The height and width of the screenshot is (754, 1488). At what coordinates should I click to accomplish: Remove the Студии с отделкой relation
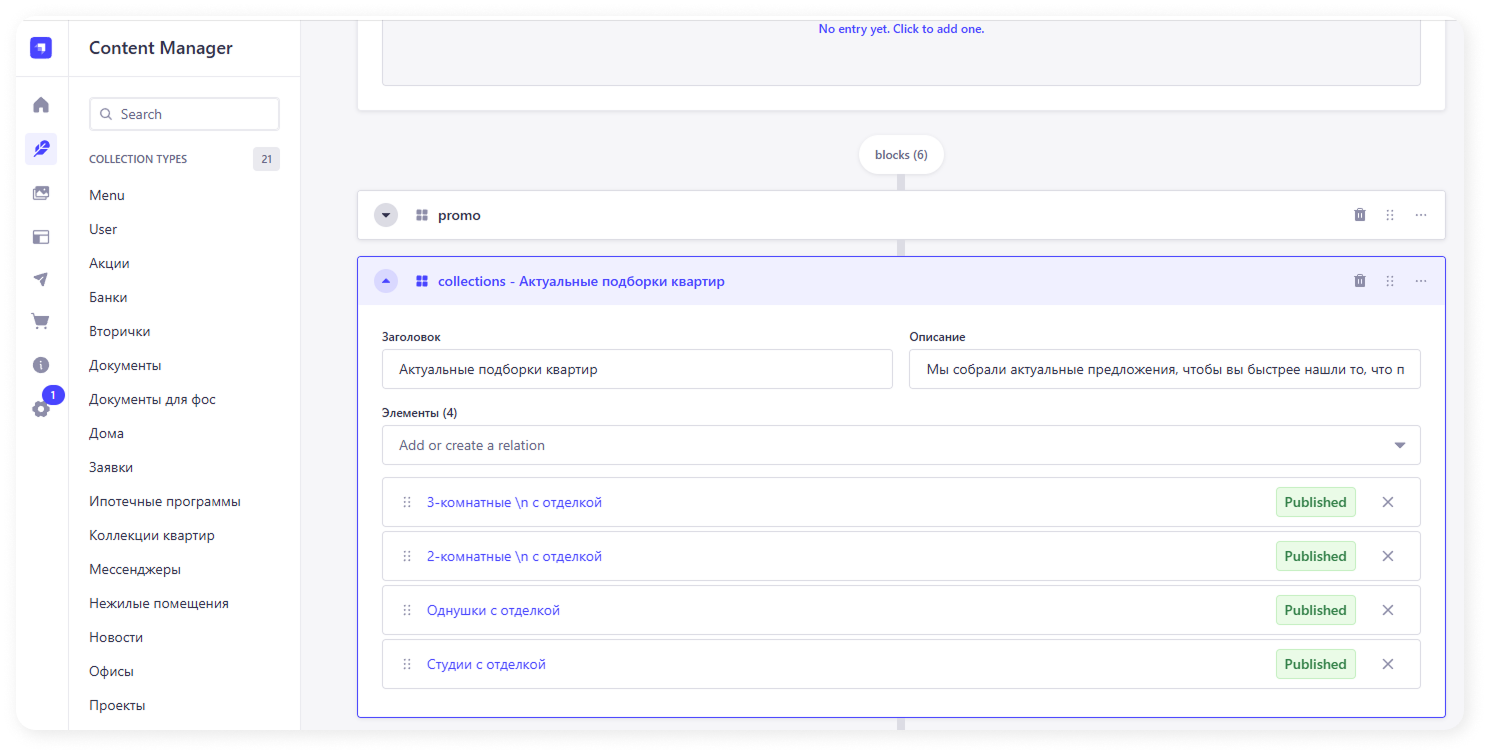point(1387,664)
